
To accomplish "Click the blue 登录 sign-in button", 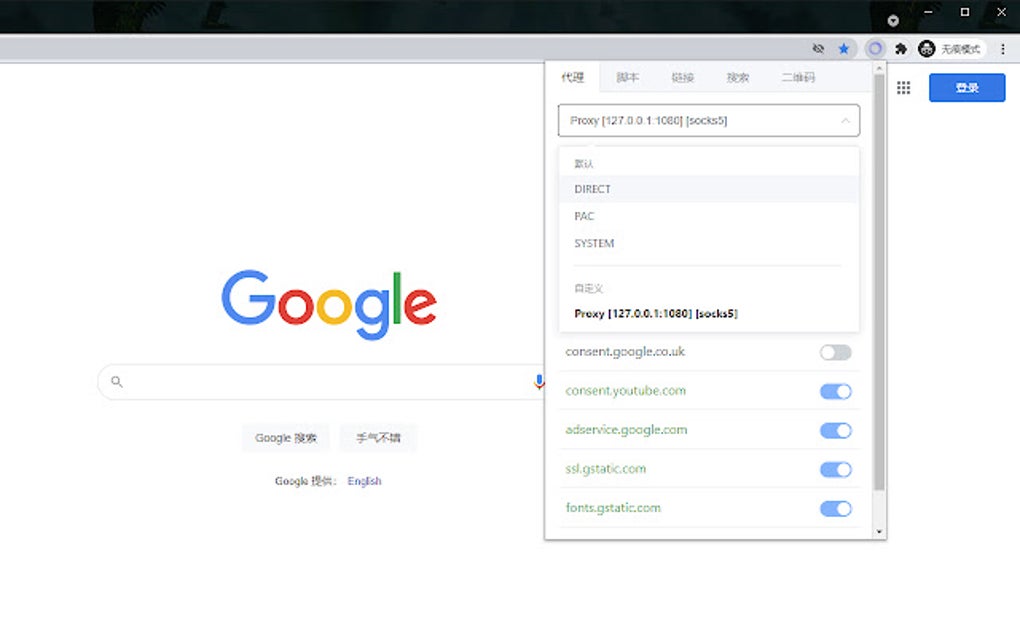I will (x=966, y=88).
